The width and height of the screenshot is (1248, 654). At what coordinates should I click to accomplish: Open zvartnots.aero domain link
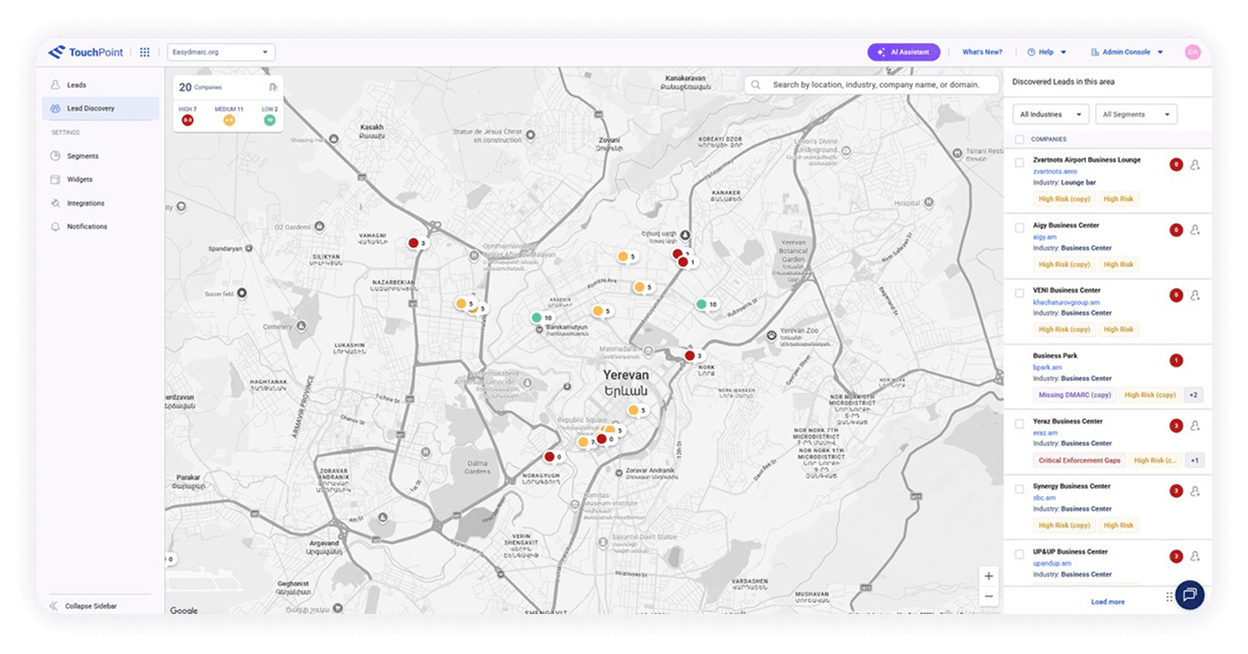point(1055,171)
